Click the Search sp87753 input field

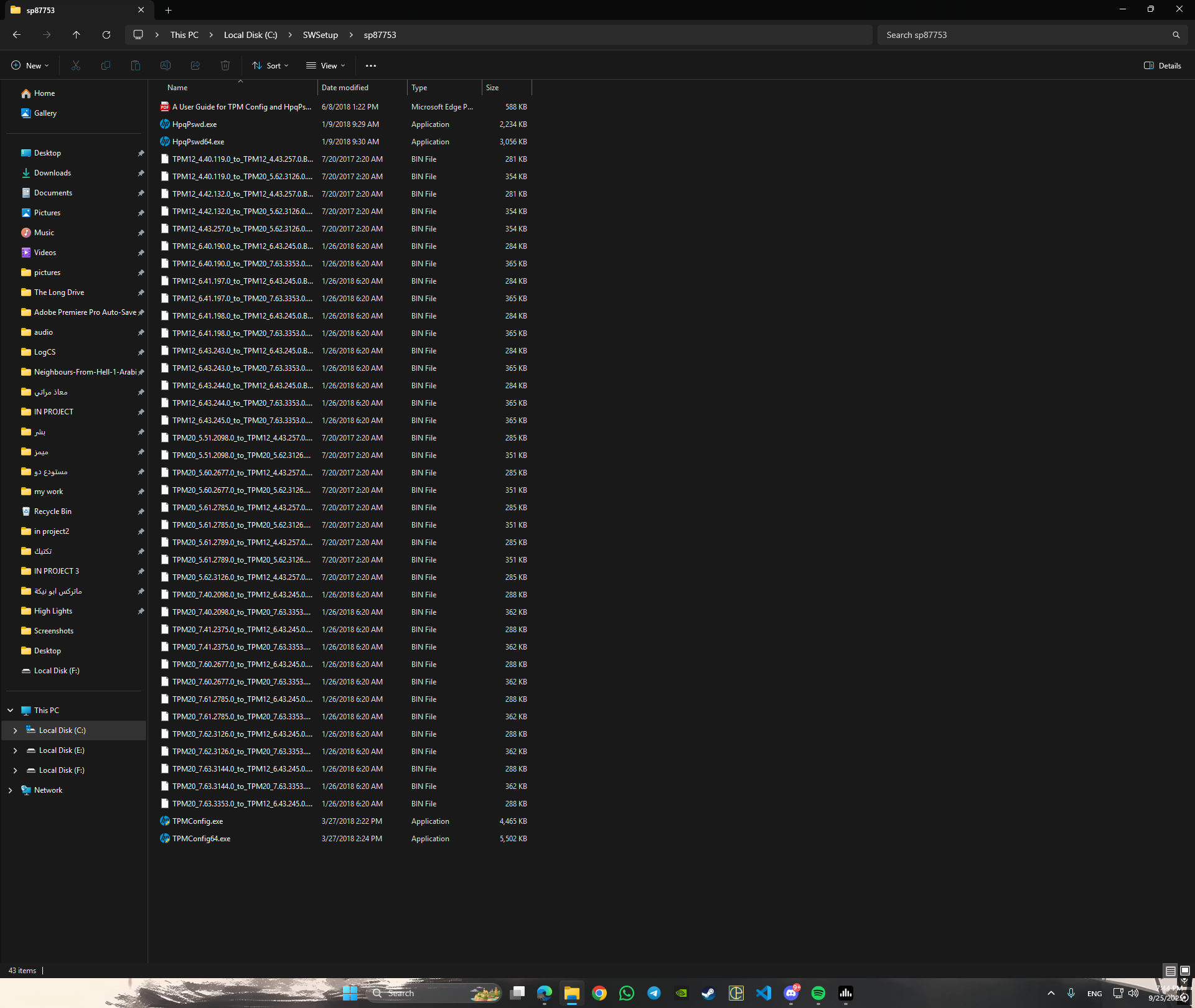[1024, 35]
